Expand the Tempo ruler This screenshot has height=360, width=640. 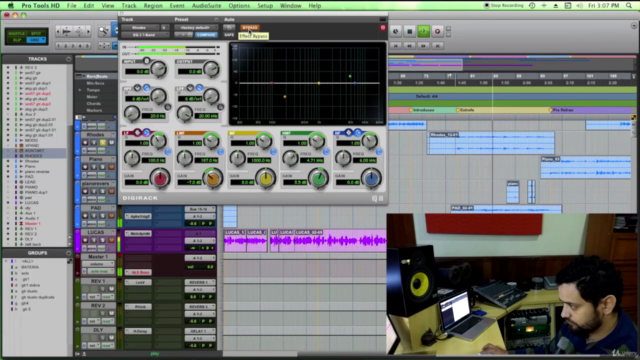click(80, 90)
